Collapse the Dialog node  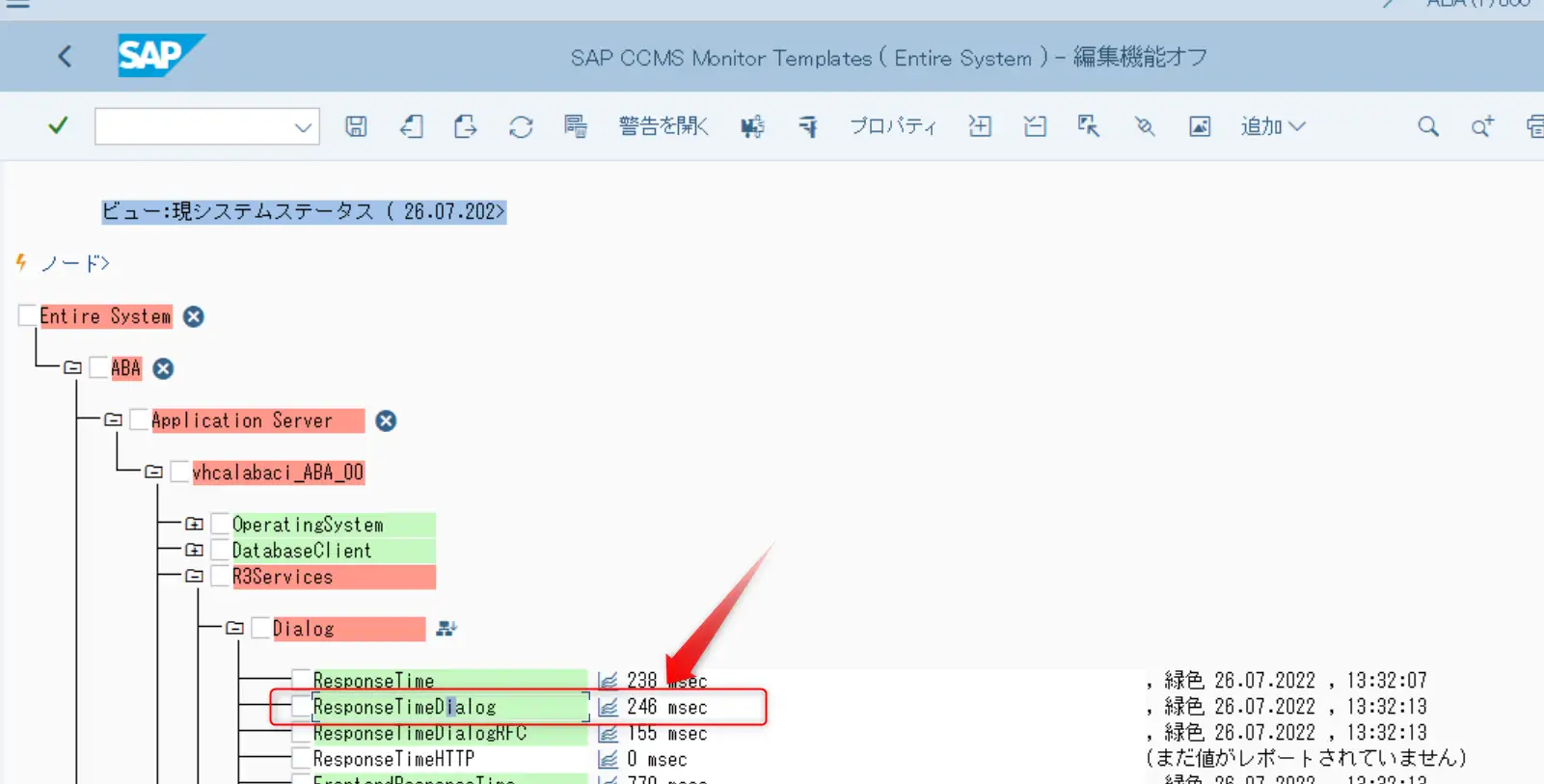tap(234, 628)
